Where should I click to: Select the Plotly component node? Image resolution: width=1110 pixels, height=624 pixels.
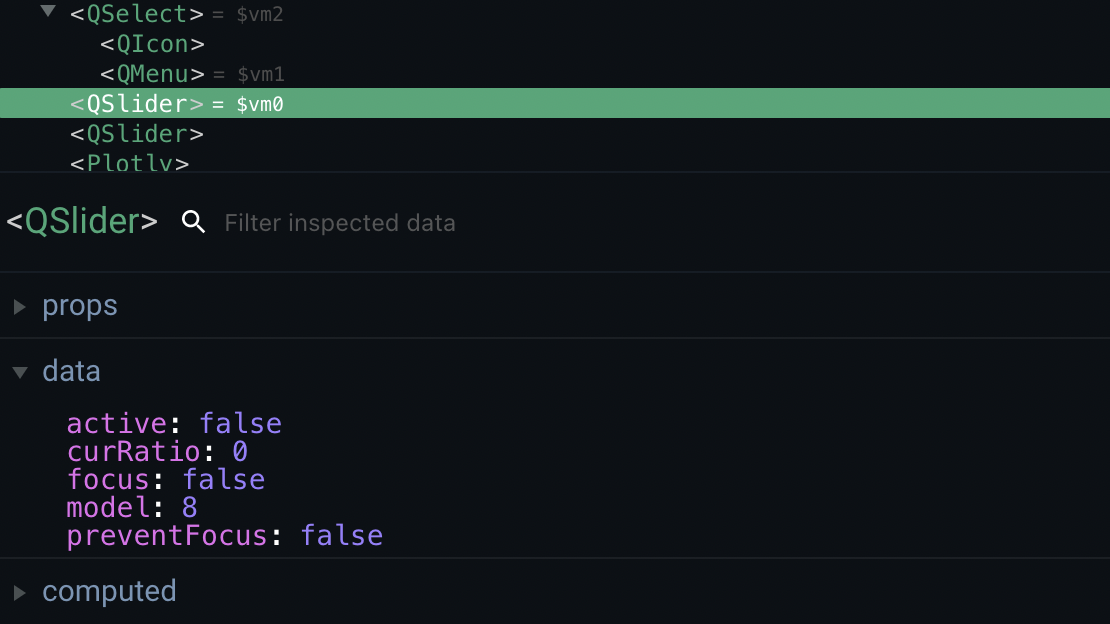pyautogui.click(x=130, y=163)
